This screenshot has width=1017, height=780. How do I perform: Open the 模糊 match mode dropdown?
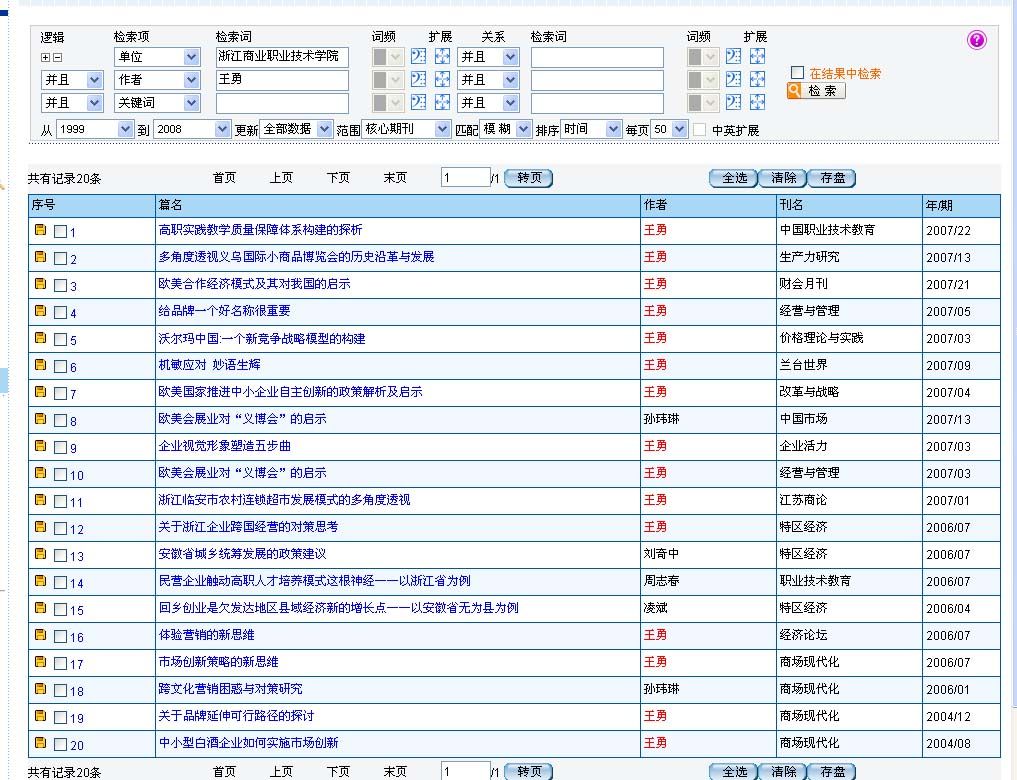pos(506,129)
